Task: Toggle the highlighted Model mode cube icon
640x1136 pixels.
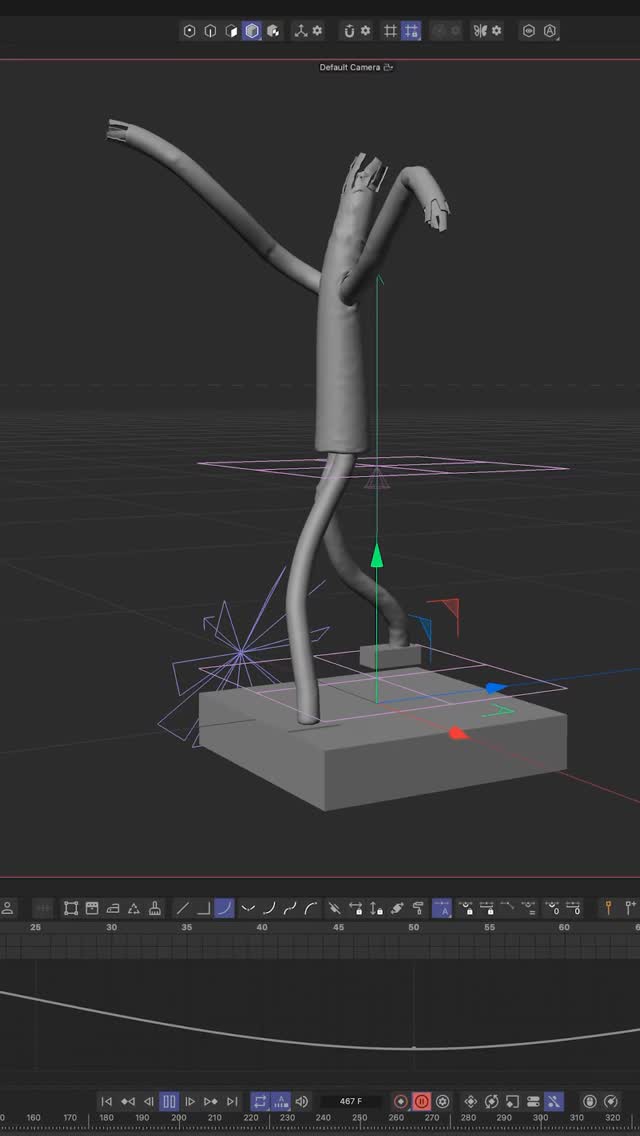Action: point(252,31)
